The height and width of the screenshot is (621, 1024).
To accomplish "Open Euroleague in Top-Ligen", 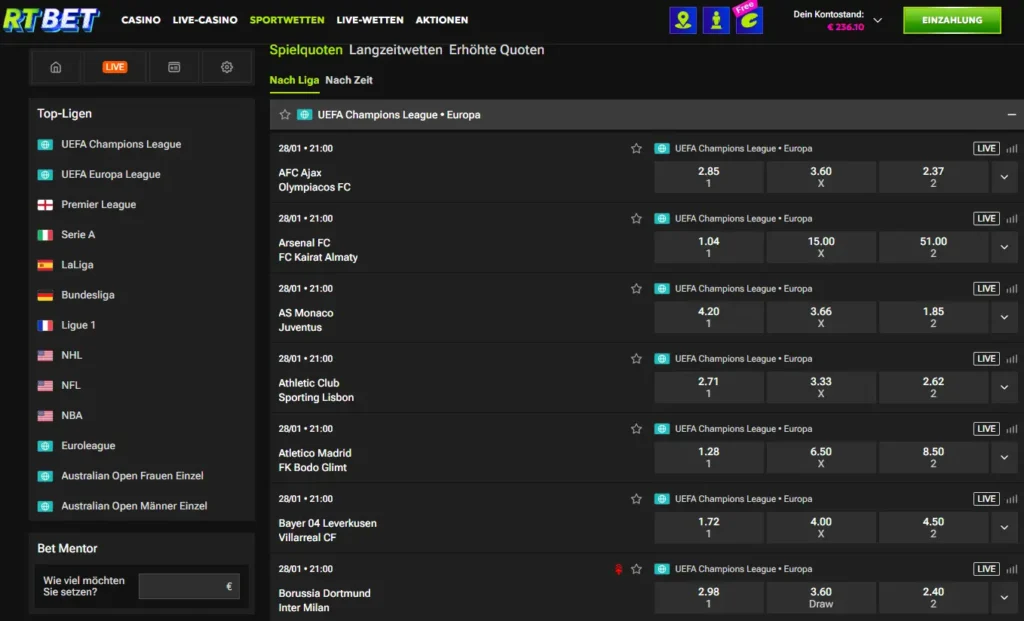I will coord(88,446).
